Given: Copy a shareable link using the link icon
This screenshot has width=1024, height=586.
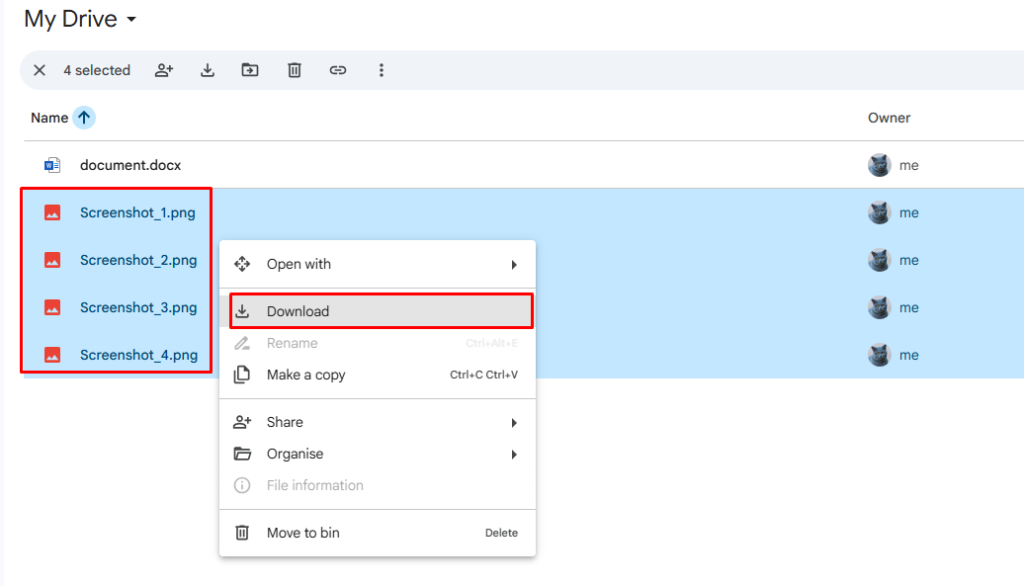Looking at the screenshot, I should coord(337,70).
